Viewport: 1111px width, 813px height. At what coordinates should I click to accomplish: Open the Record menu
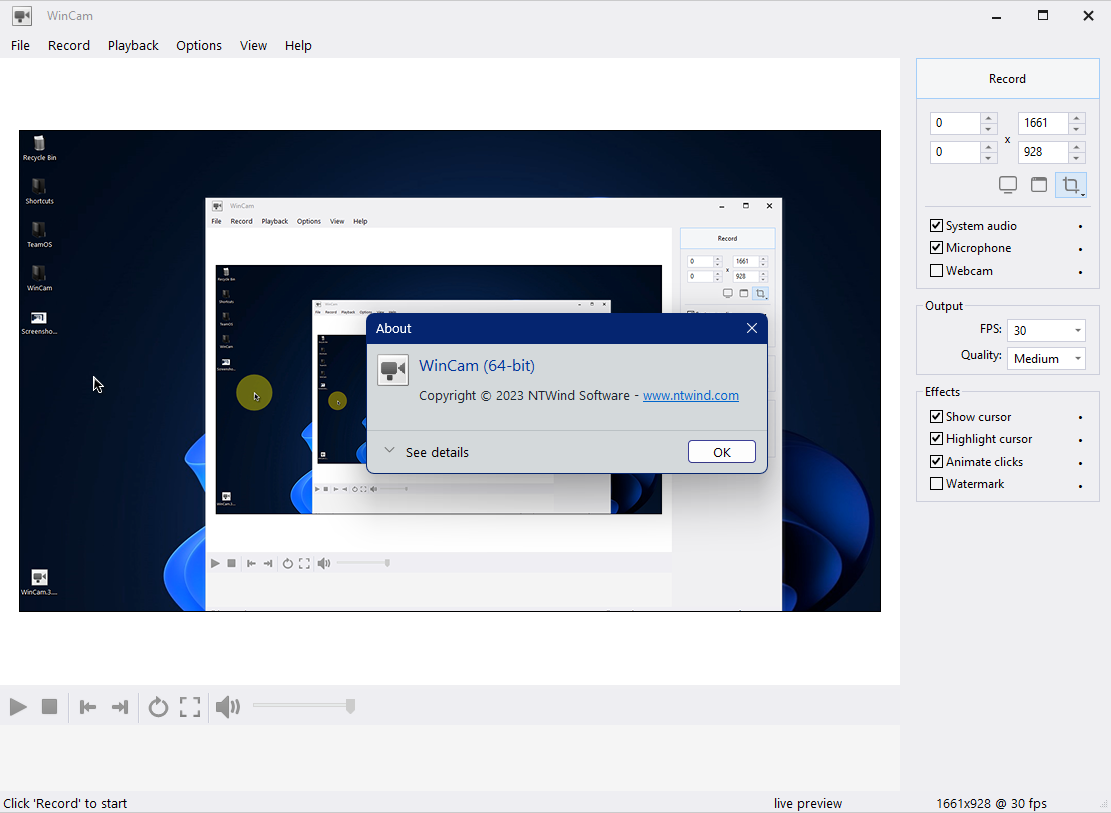pos(69,45)
